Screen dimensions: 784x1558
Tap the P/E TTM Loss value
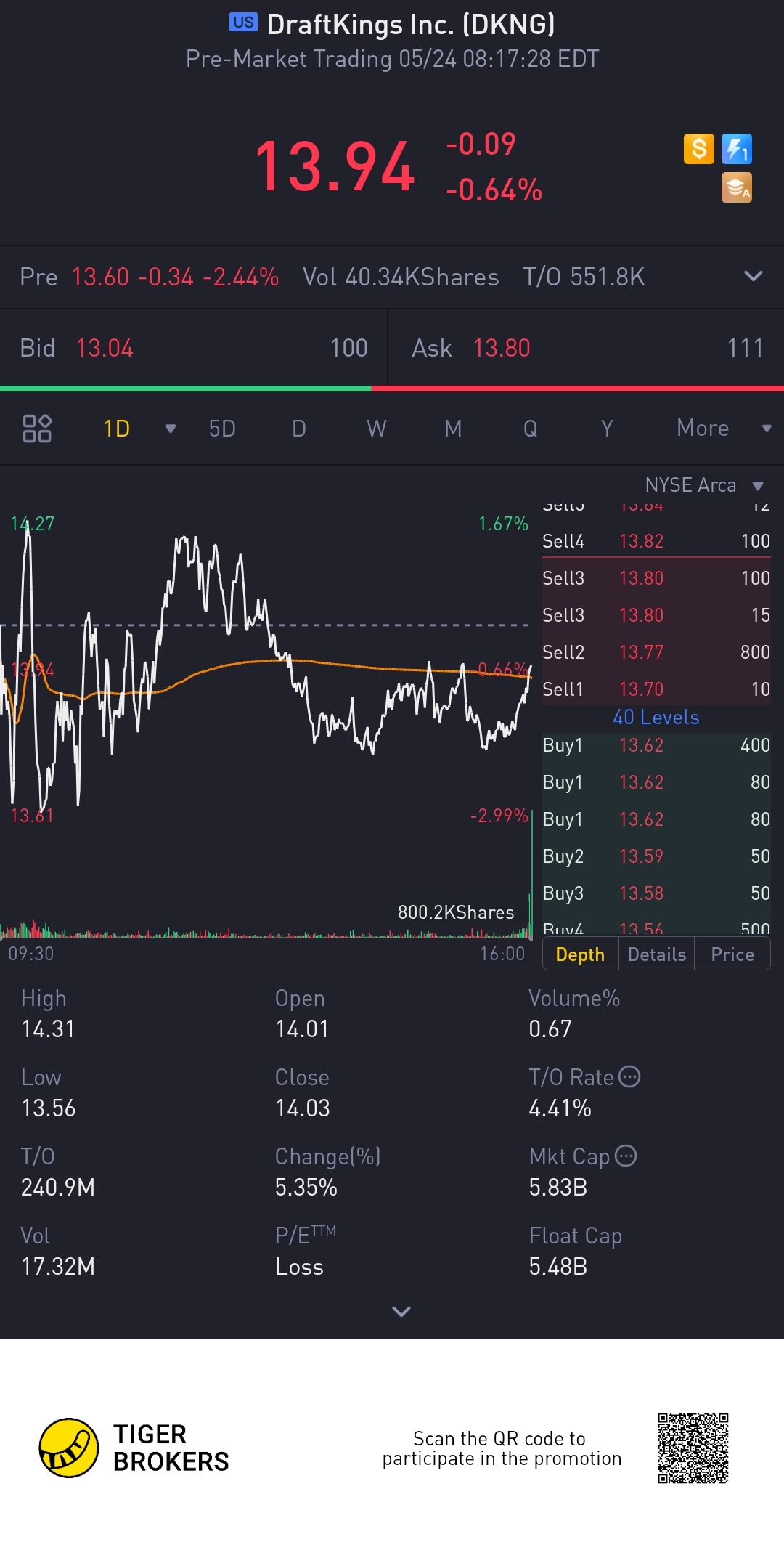pyautogui.click(x=299, y=1267)
